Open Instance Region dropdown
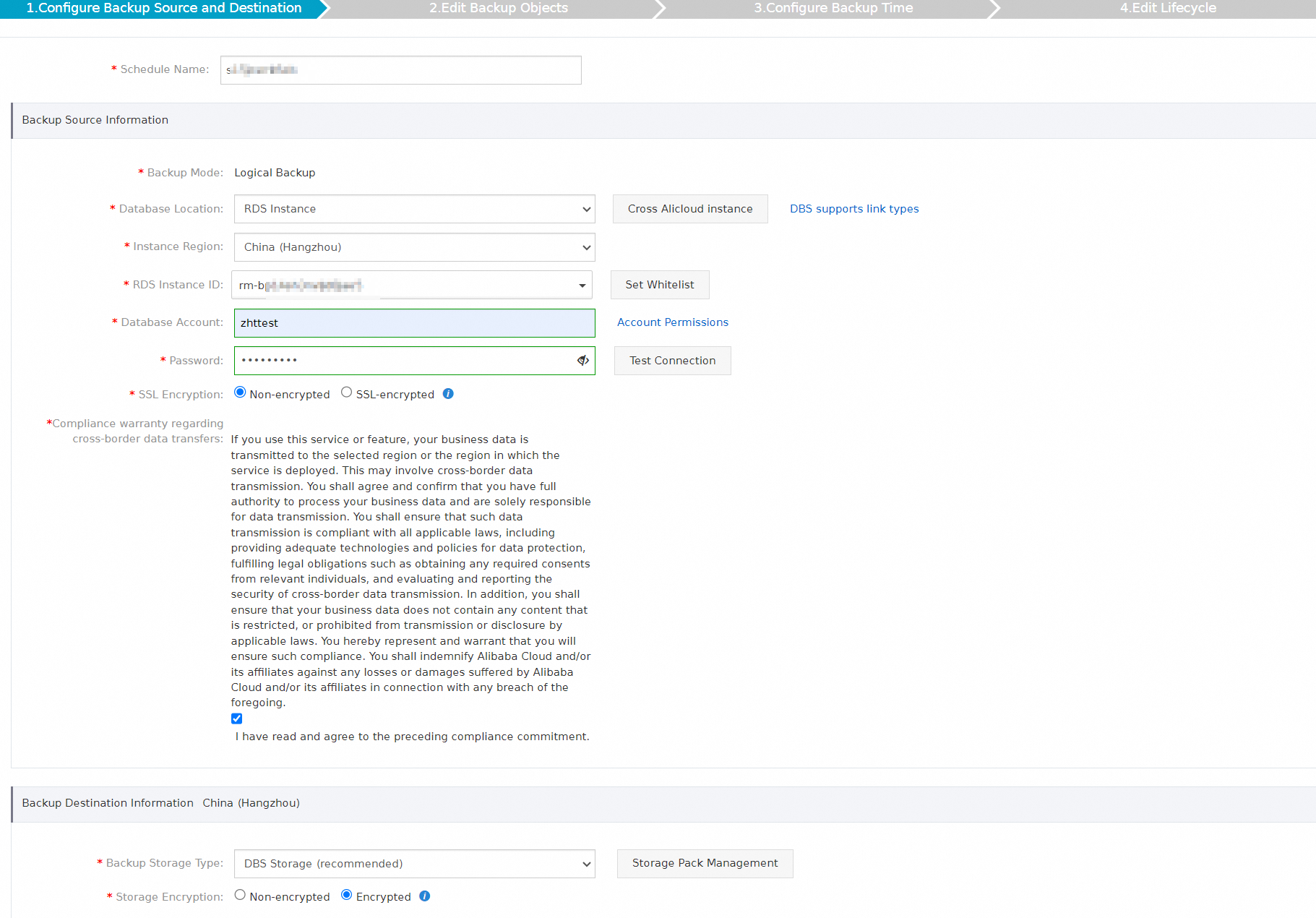This screenshot has width=1316, height=918. point(415,247)
